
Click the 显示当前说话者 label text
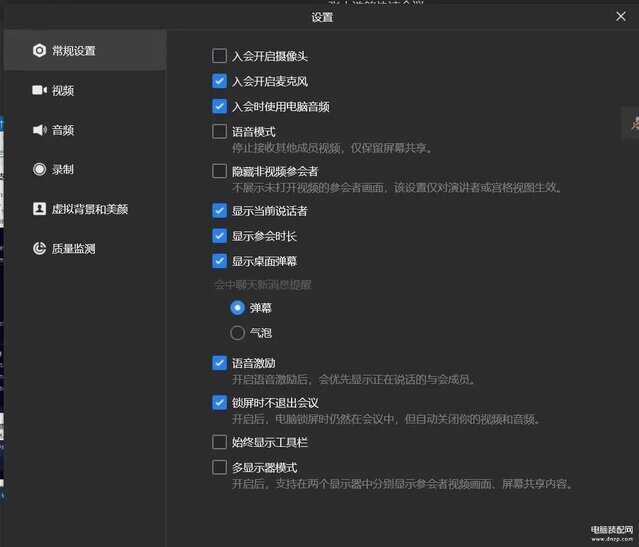click(x=270, y=211)
